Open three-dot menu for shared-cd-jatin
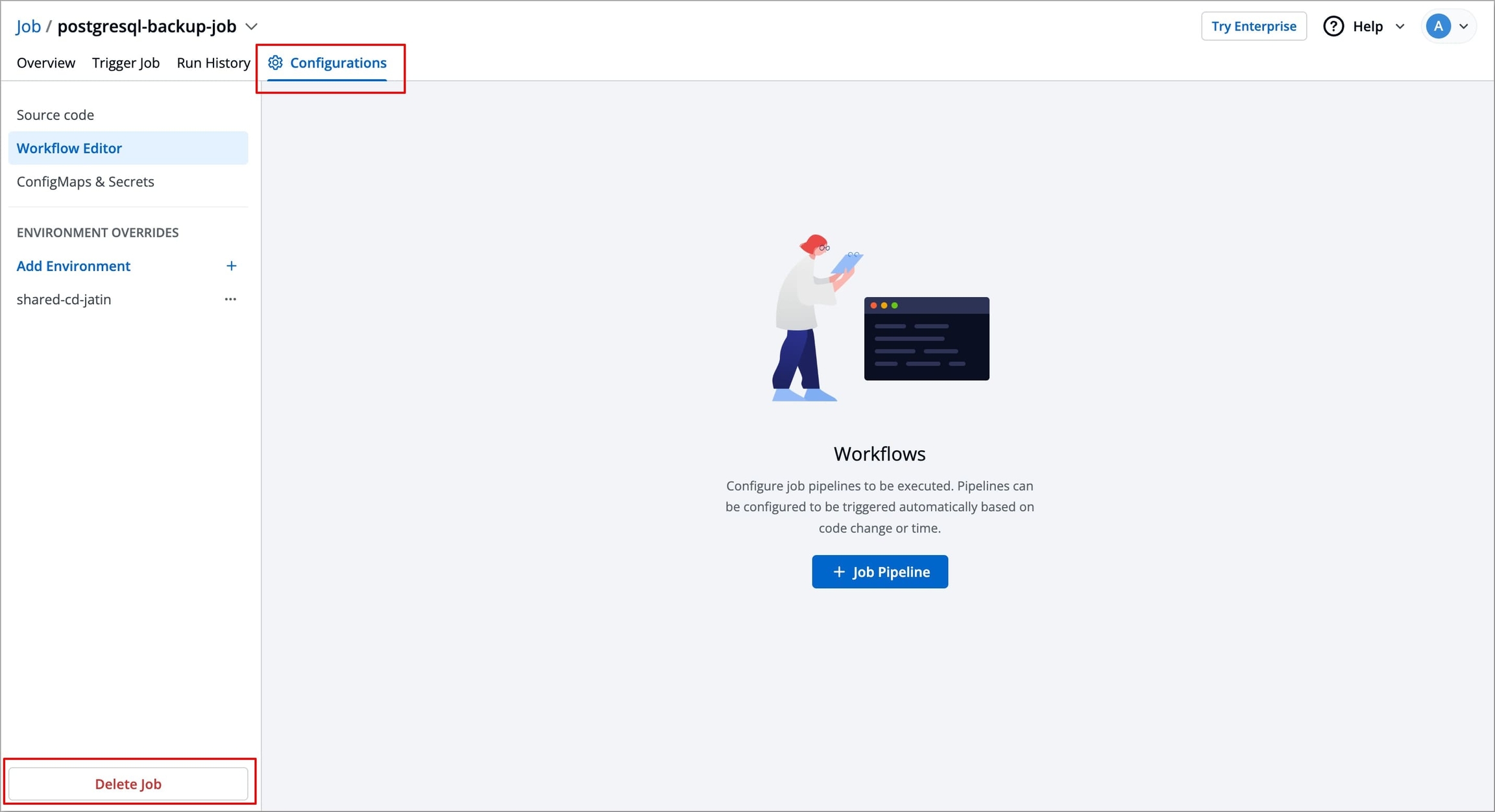The height and width of the screenshot is (812, 1495). [x=230, y=299]
